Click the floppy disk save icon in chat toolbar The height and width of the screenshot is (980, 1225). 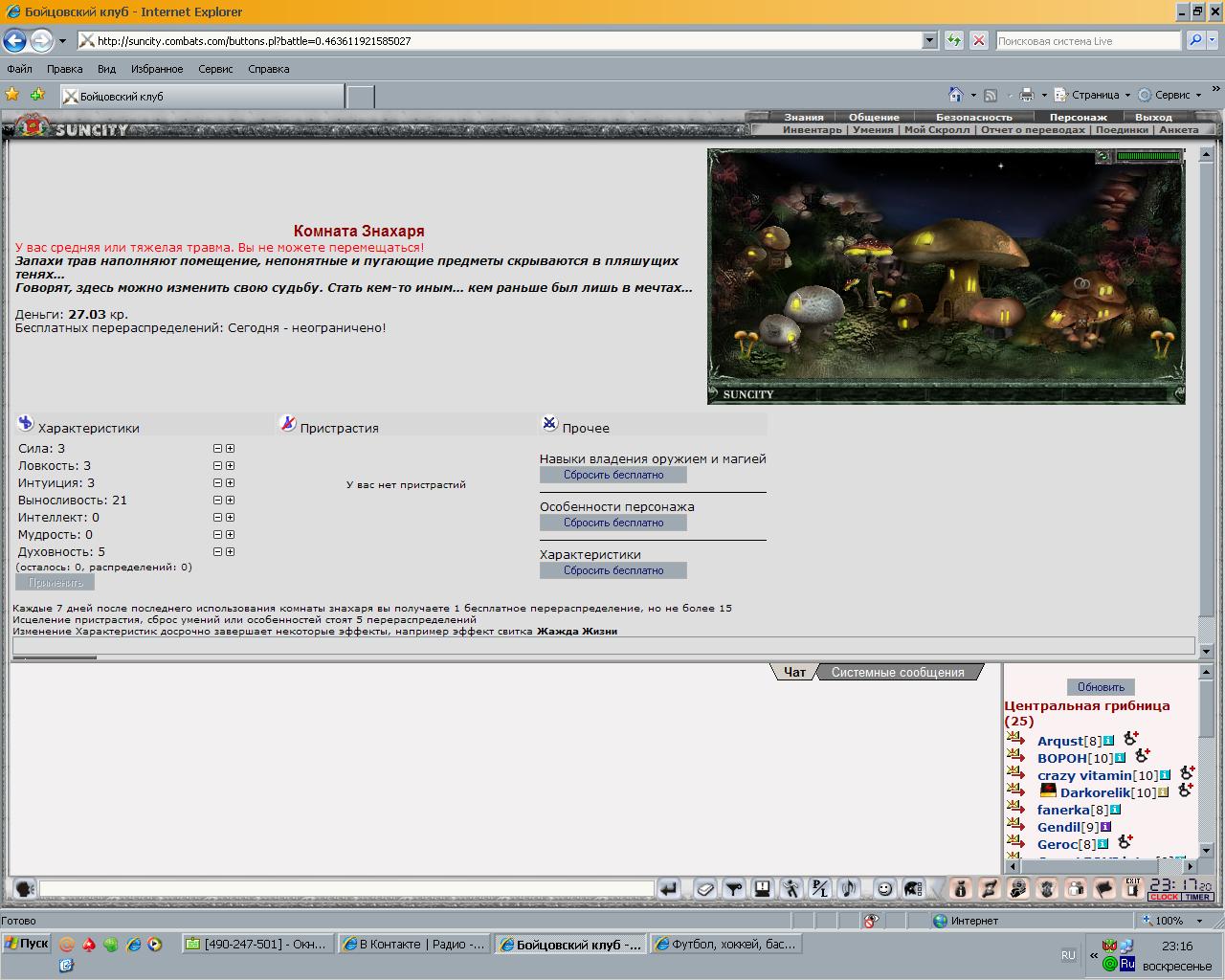coord(763,889)
